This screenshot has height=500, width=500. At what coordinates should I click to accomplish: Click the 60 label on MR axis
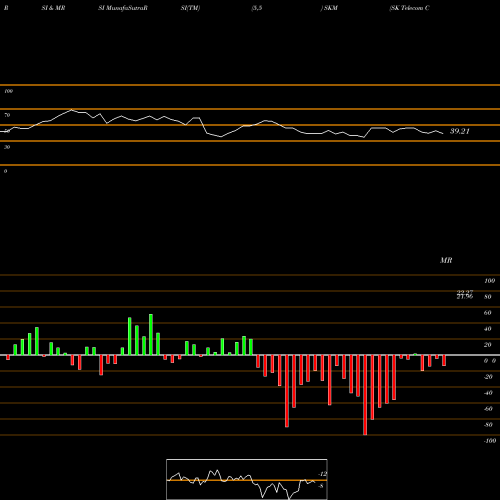point(487,313)
